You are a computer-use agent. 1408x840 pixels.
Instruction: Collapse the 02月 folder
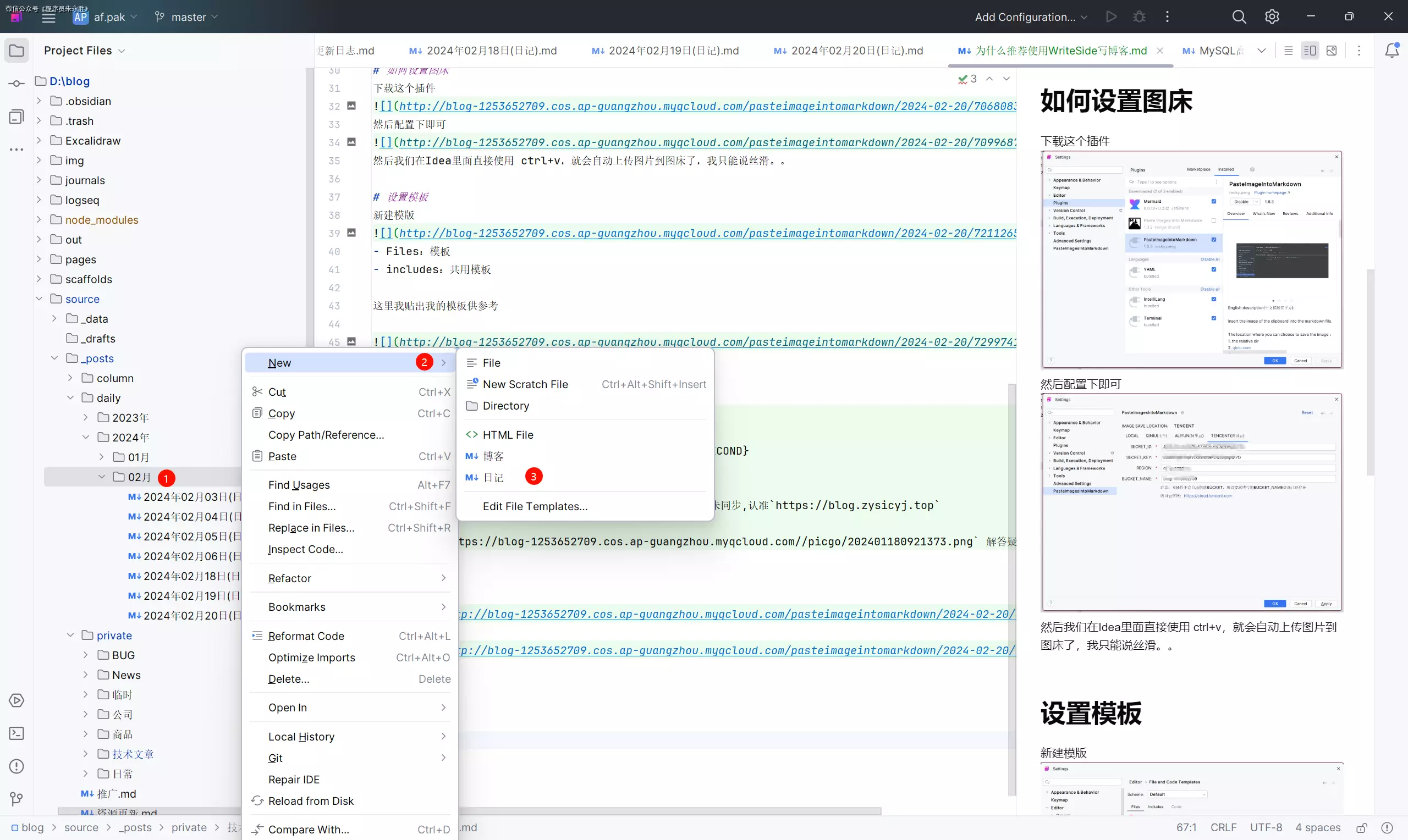pyautogui.click(x=101, y=477)
